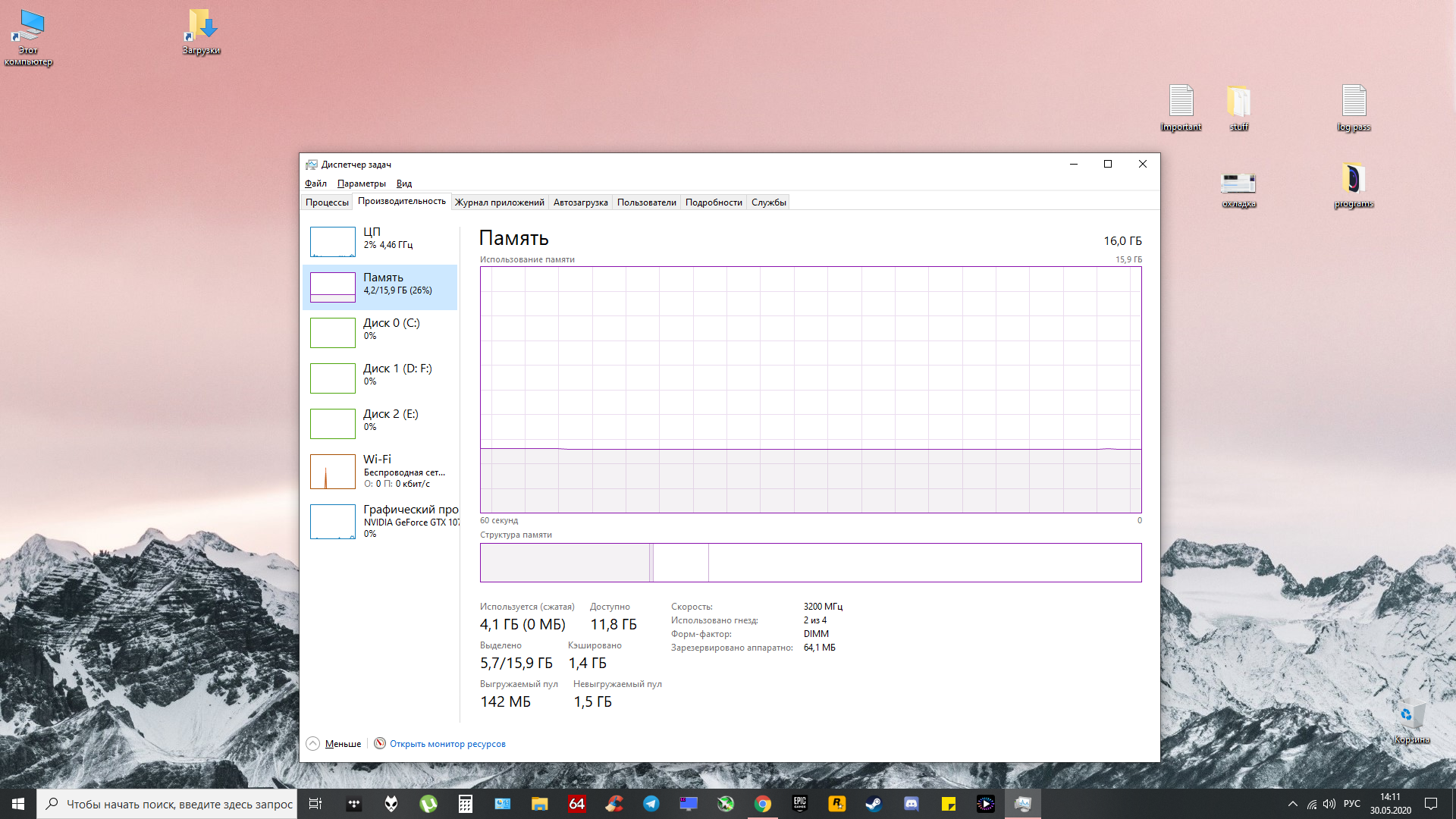Show hidden system tray icons

[x=1292, y=804]
